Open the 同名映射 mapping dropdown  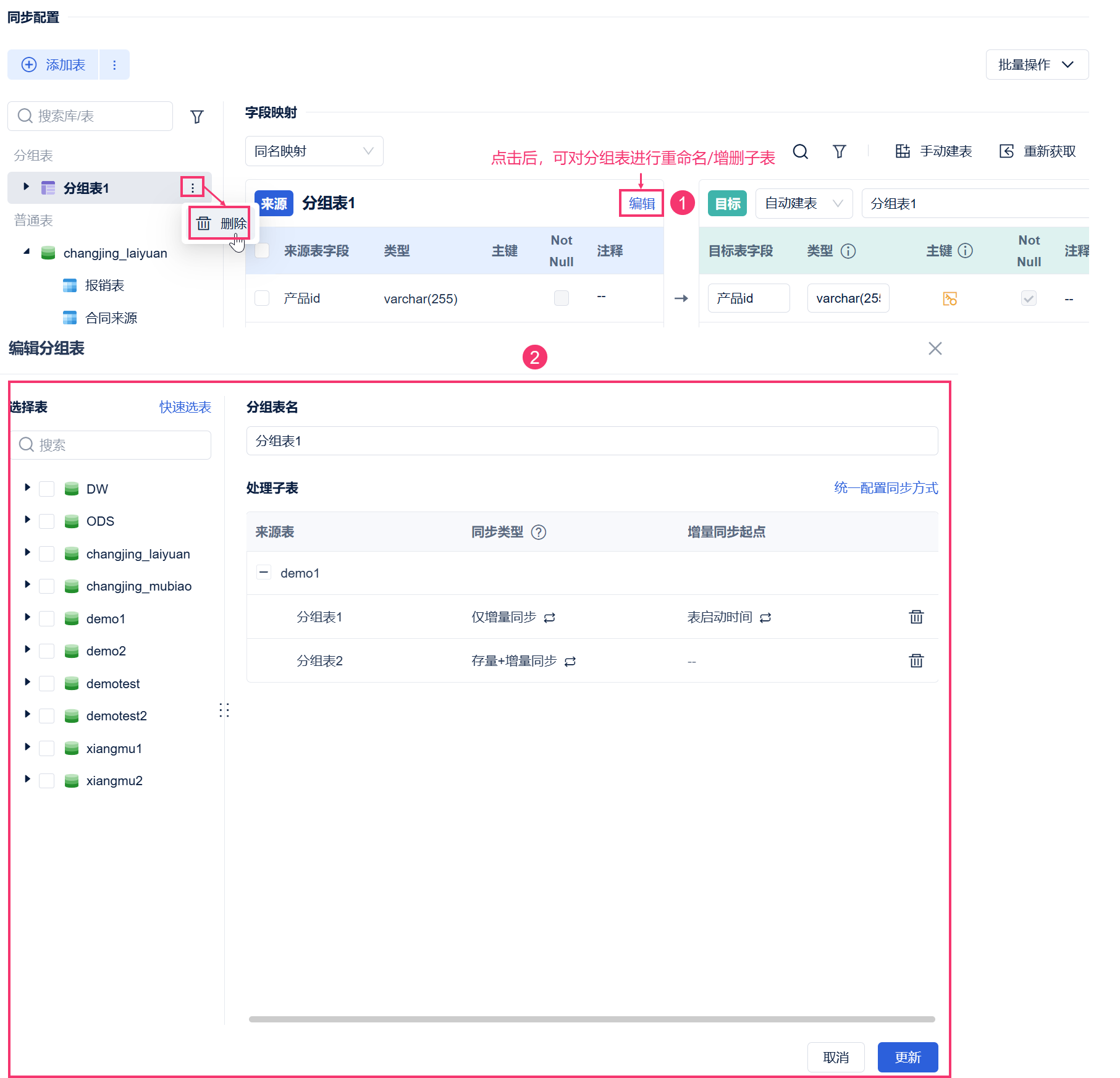(314, 151)
